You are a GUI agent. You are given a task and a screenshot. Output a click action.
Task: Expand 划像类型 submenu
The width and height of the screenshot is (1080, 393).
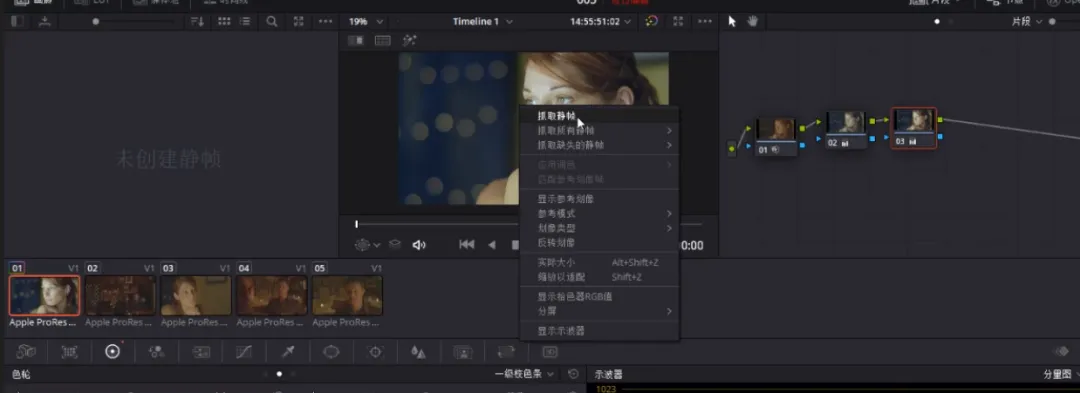point(599,228)
